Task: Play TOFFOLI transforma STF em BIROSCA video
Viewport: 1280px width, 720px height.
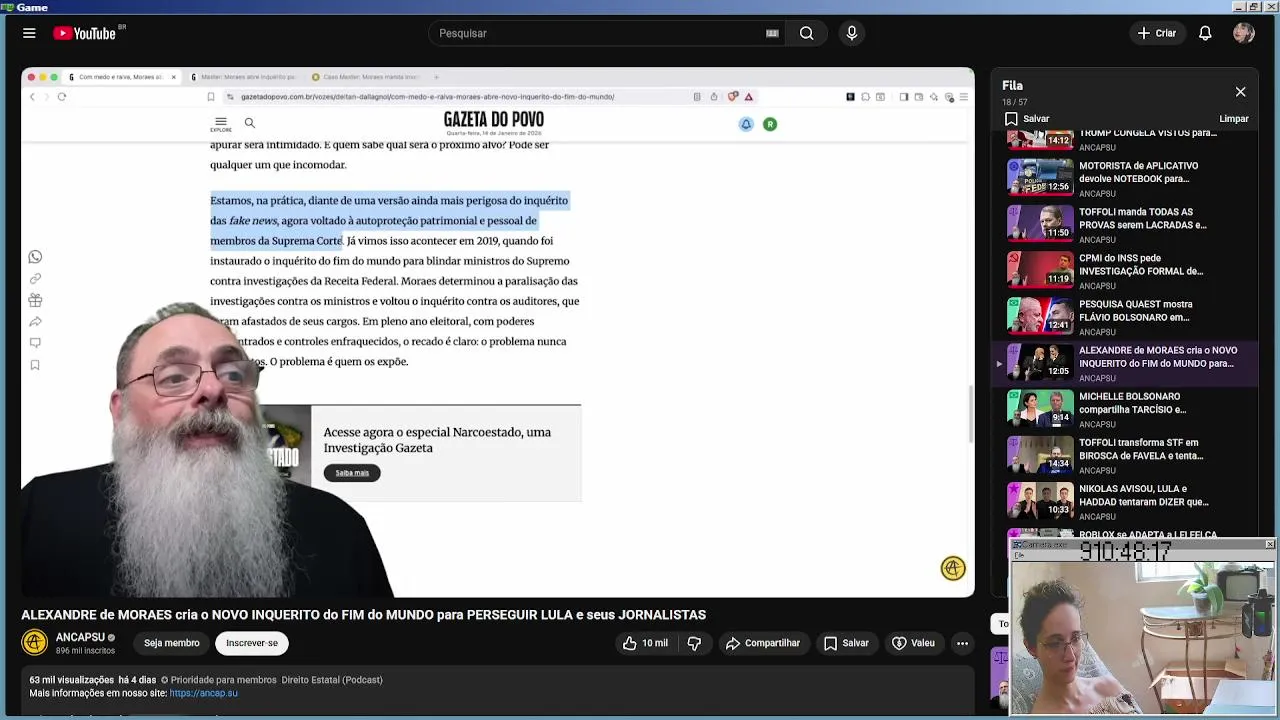Action: (1125, 454)
